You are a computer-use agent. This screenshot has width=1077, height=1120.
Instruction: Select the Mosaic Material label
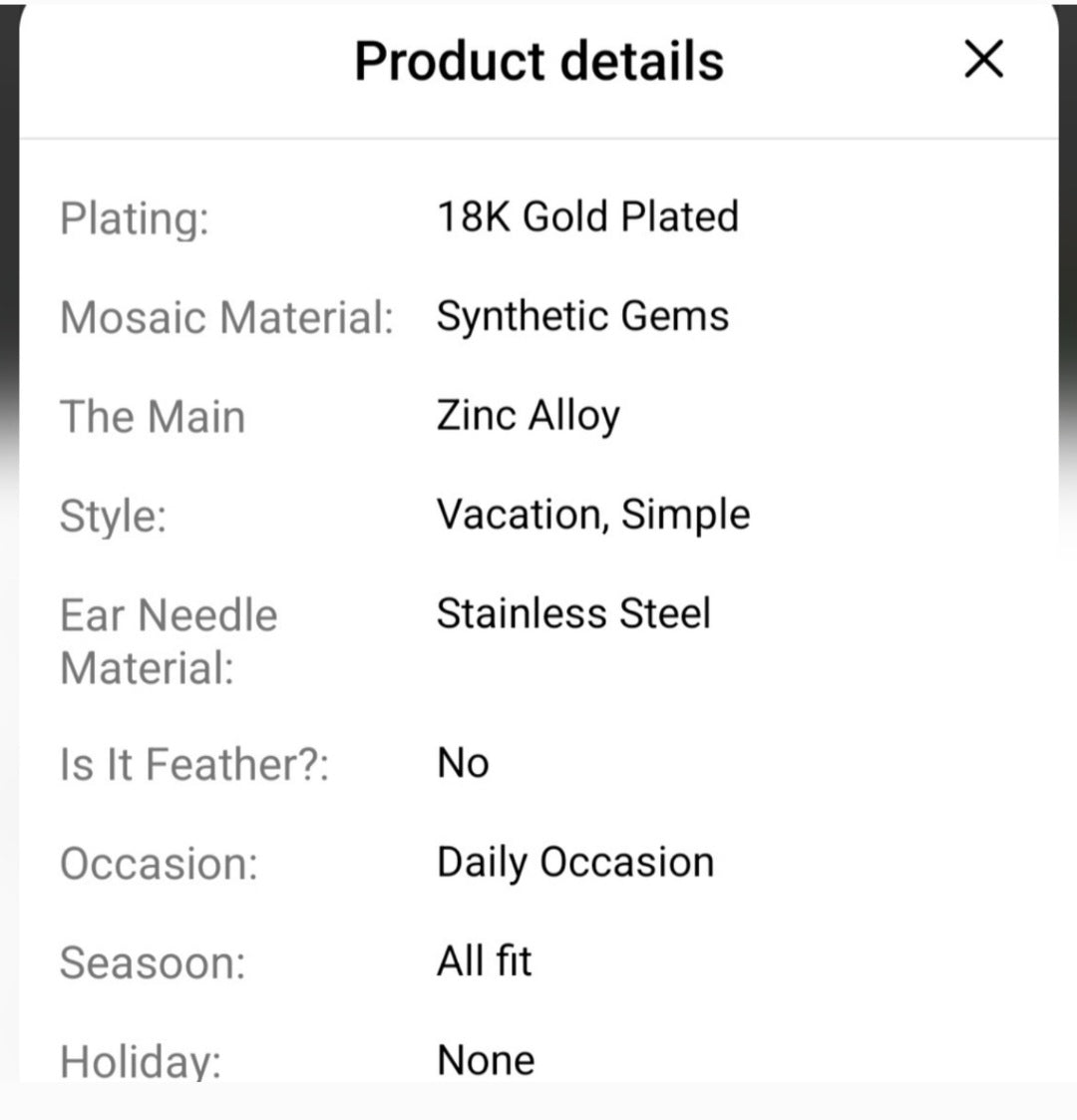226,318
